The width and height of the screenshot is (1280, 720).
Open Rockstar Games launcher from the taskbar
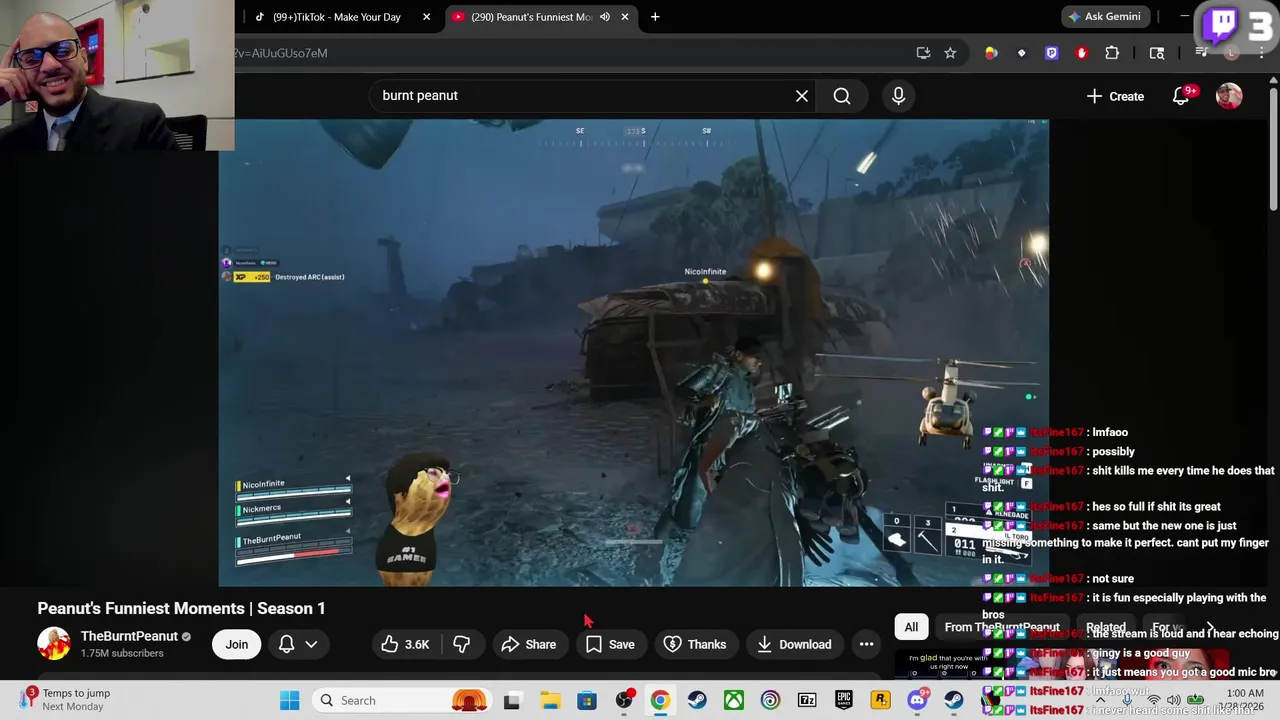[880, 701]
